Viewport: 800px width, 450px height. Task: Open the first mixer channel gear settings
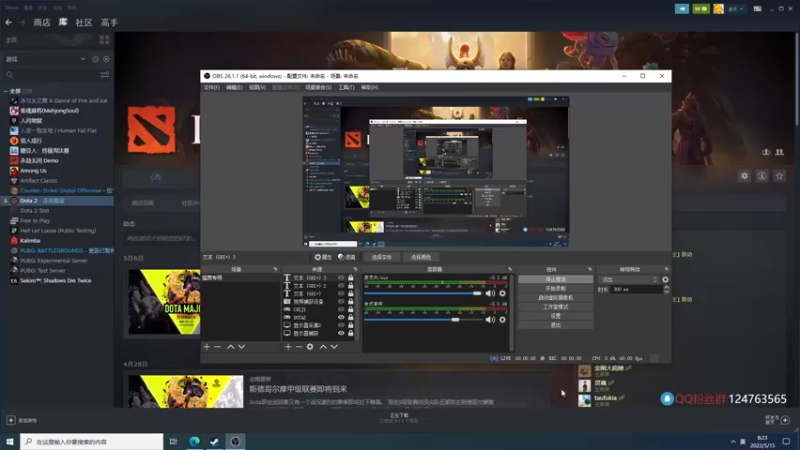coord(503,293)
